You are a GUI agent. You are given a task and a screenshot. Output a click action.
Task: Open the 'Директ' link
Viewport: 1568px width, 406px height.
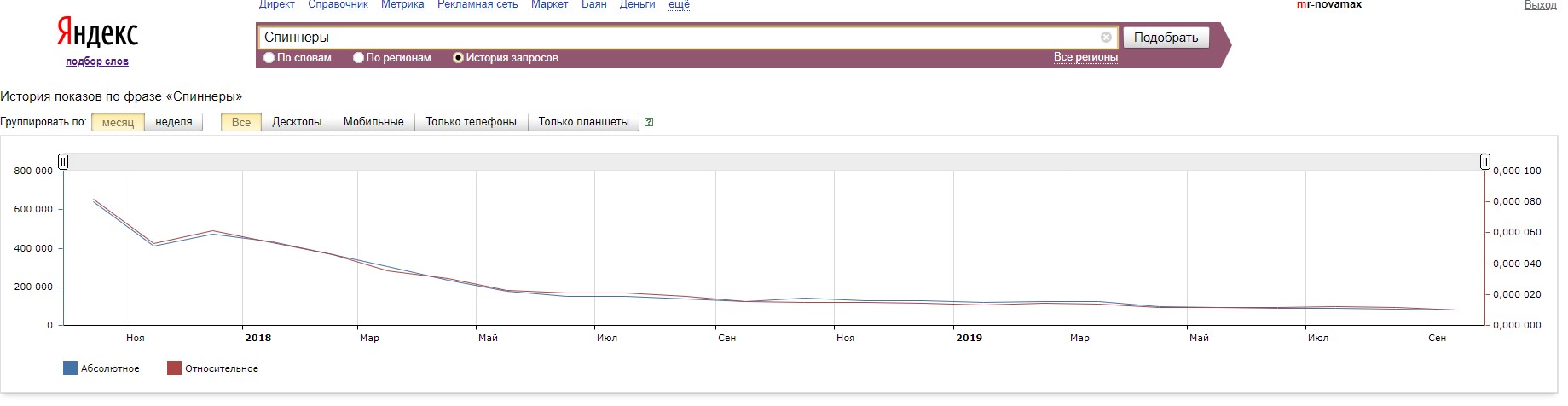(x=276, y=4)
